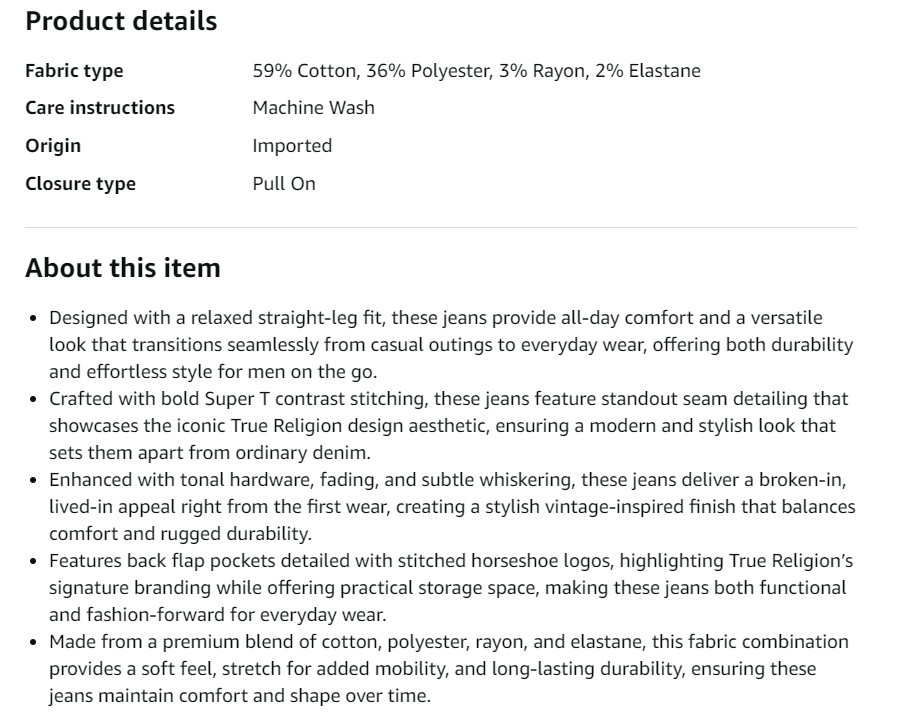Click the premium blend fabric paragraph
901x724 pixels.
(x=450, y=669)
